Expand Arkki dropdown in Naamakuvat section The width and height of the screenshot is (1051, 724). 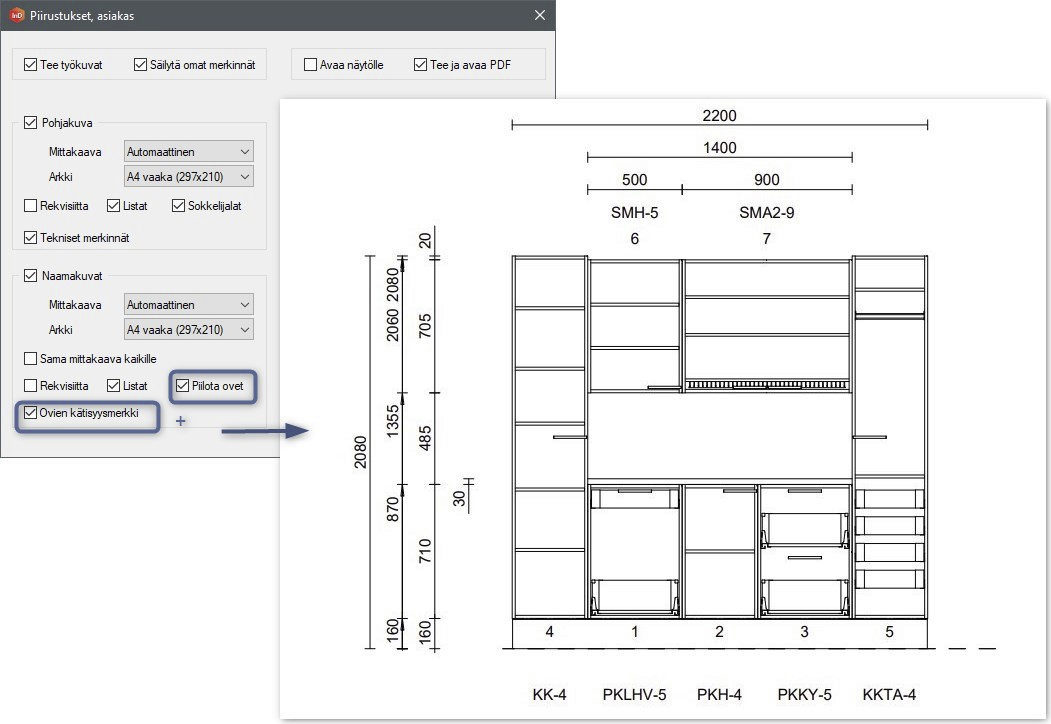[188, 330]
